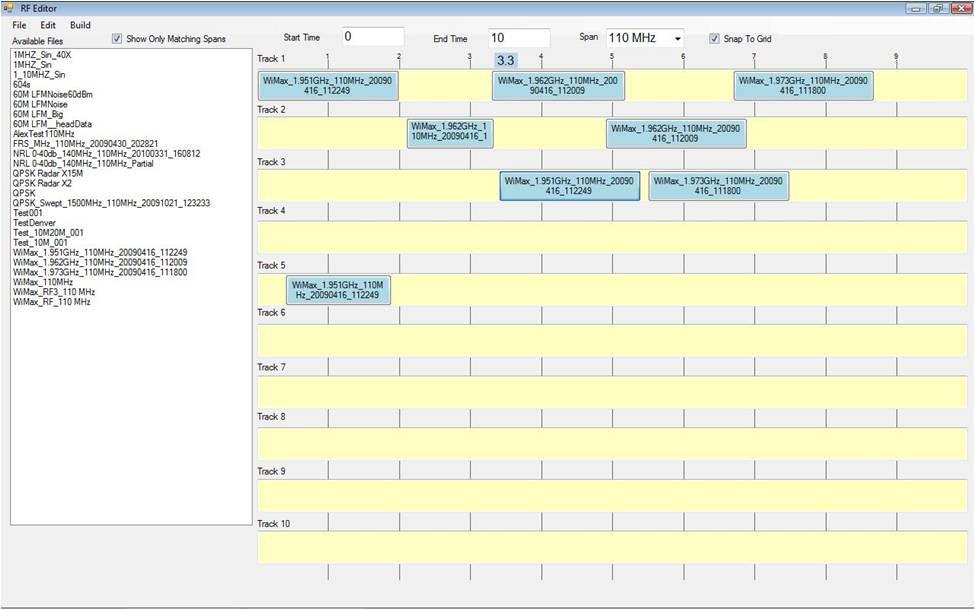Select 60M LFM__headData file
The height and width of the screenshot is (610, 975).
52,124
